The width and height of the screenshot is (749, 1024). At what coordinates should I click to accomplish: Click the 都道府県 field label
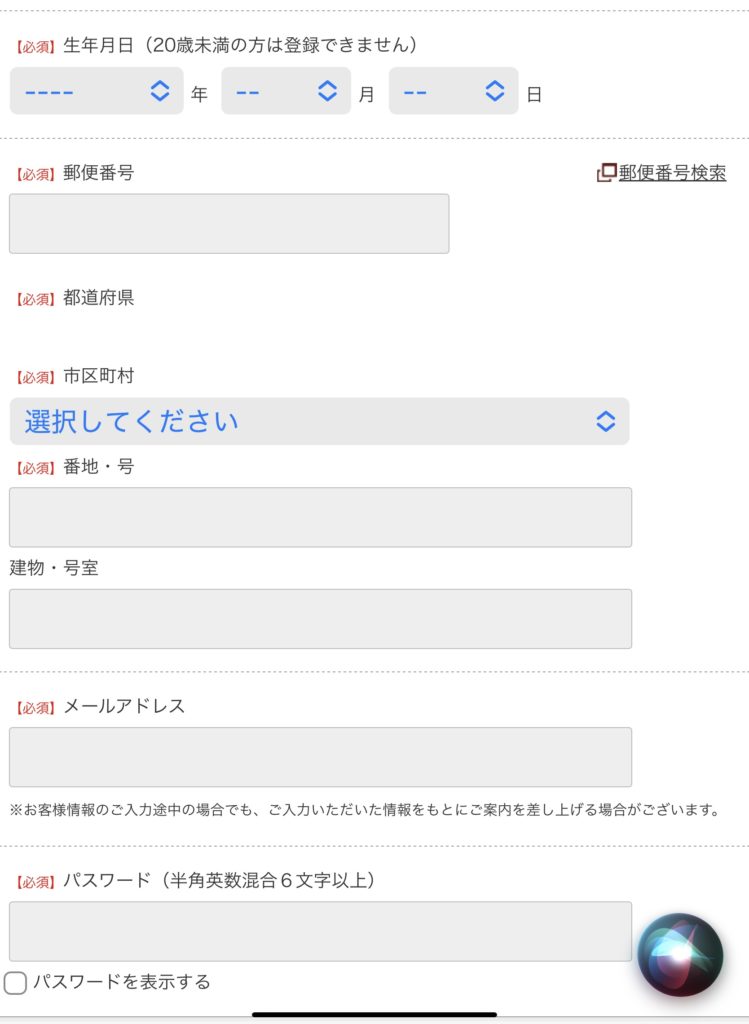(98, 298)
